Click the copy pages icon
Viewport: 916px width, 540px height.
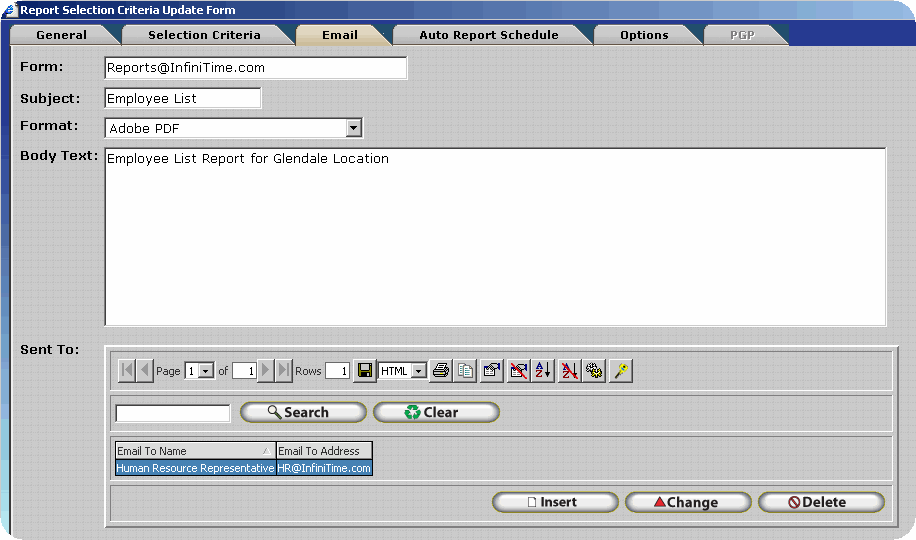(x=465, y=371)
